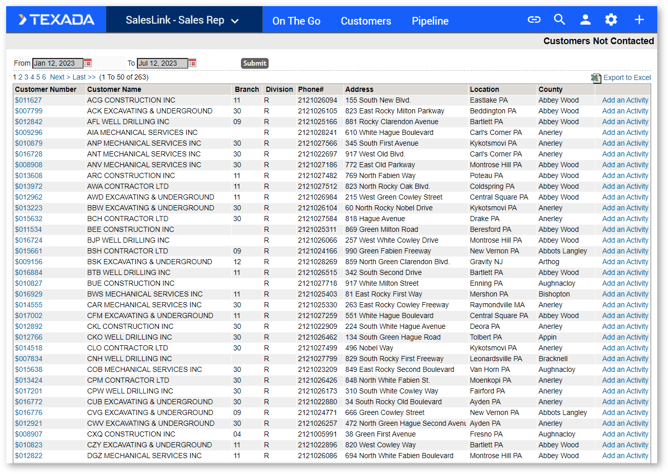Jump to the Last page link

coord(83,77)
